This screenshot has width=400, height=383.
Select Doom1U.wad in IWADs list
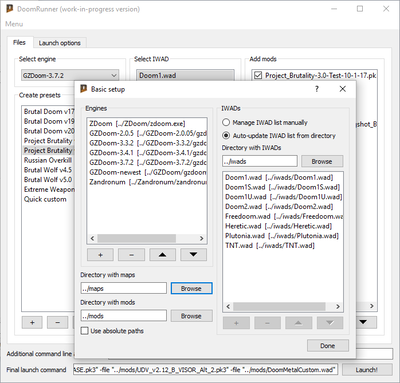click(283, 197)
